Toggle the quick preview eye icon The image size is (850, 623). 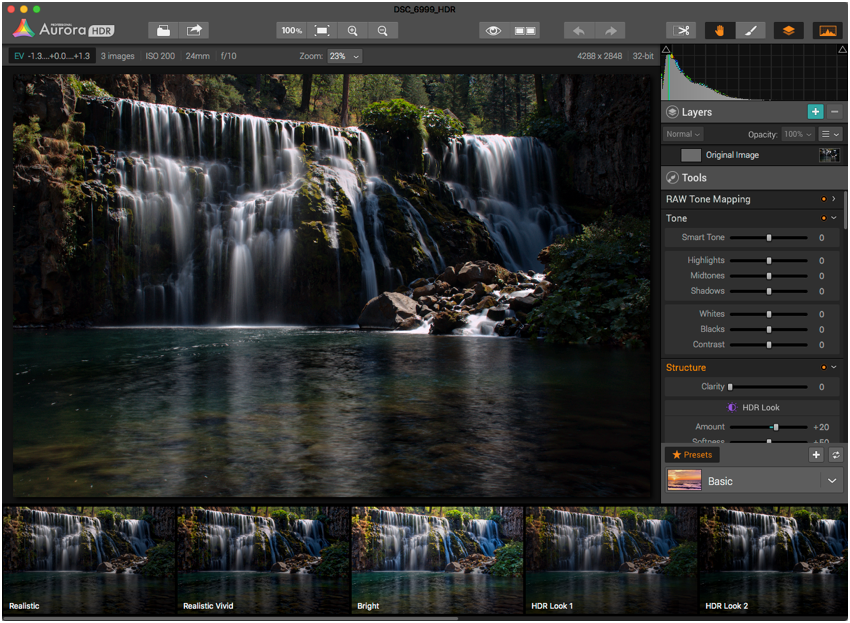[493, 31]
